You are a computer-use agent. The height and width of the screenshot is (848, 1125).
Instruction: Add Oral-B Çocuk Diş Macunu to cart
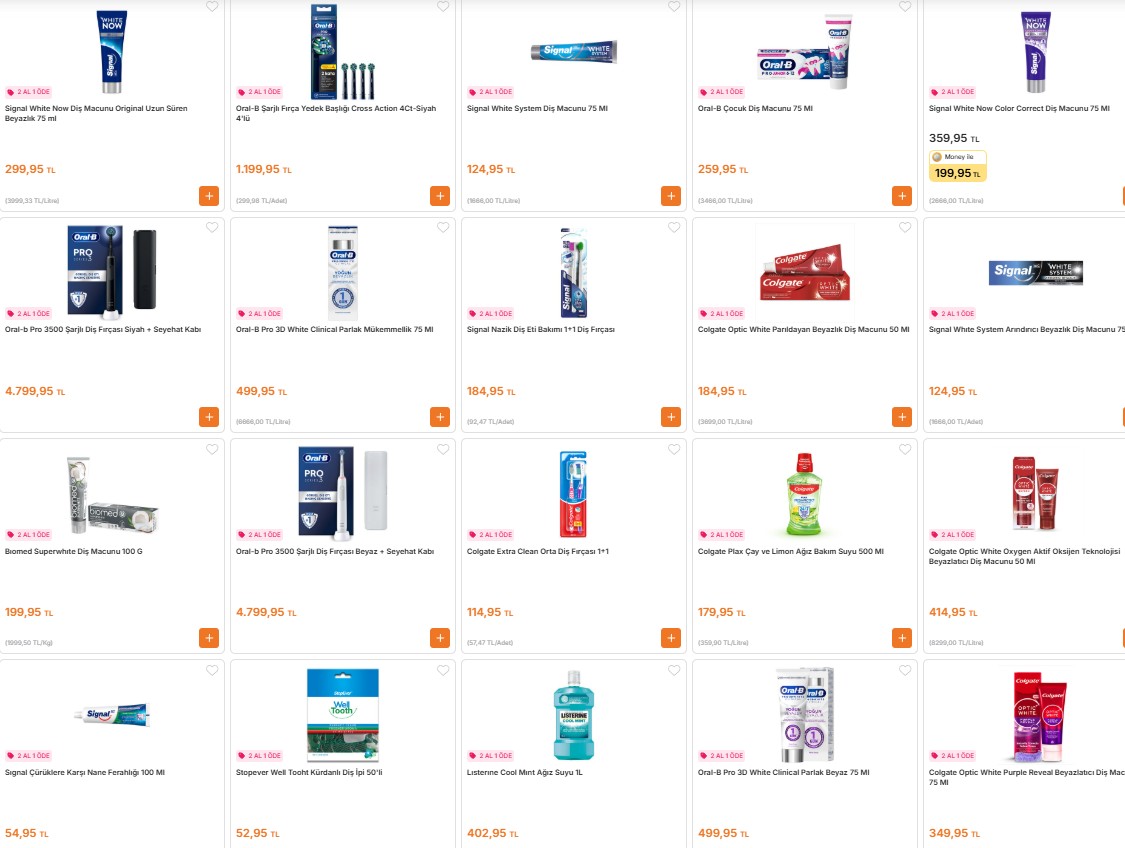(x=902, y=196)
